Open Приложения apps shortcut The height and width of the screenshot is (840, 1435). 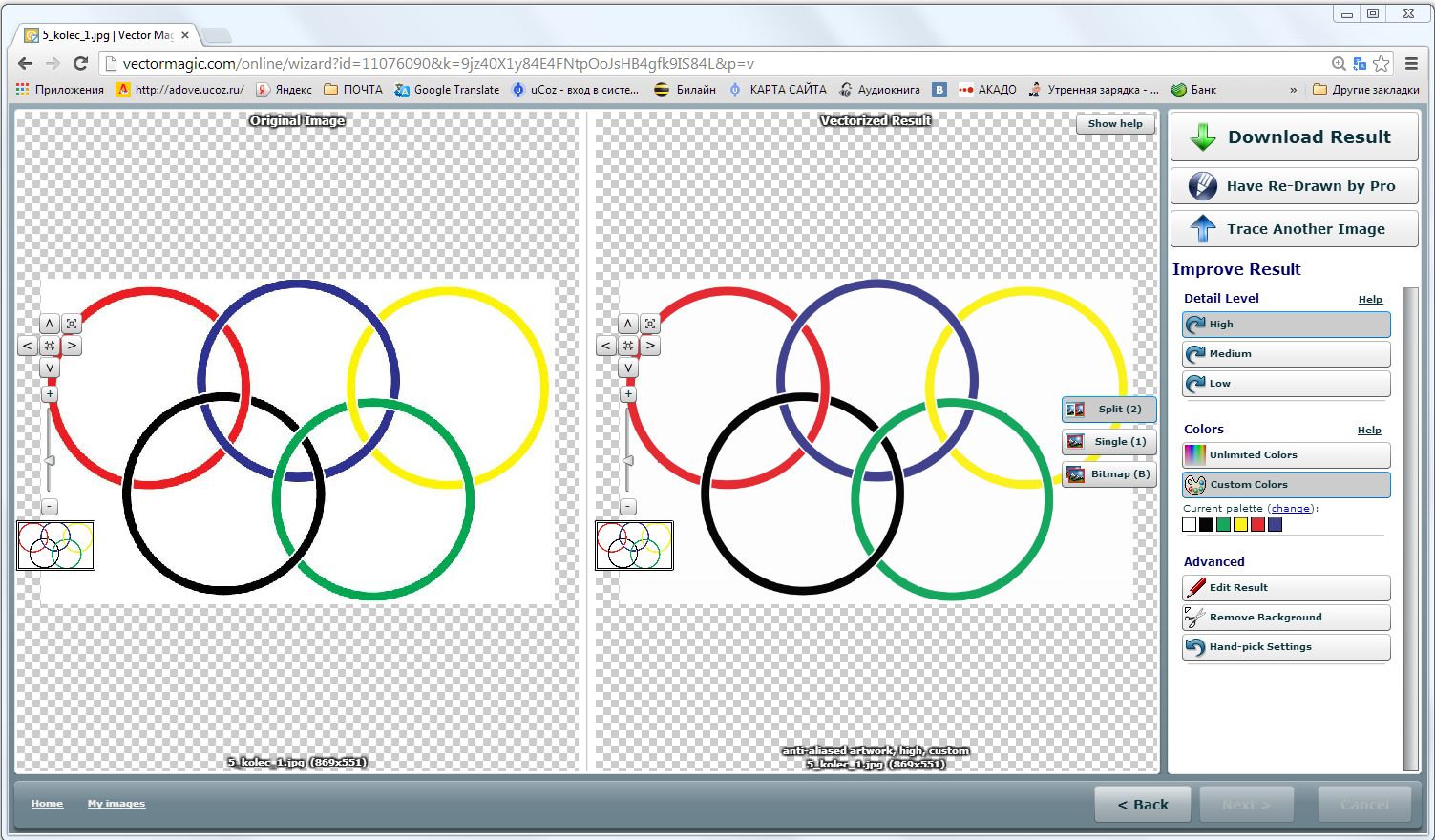(x=60, y=90)
